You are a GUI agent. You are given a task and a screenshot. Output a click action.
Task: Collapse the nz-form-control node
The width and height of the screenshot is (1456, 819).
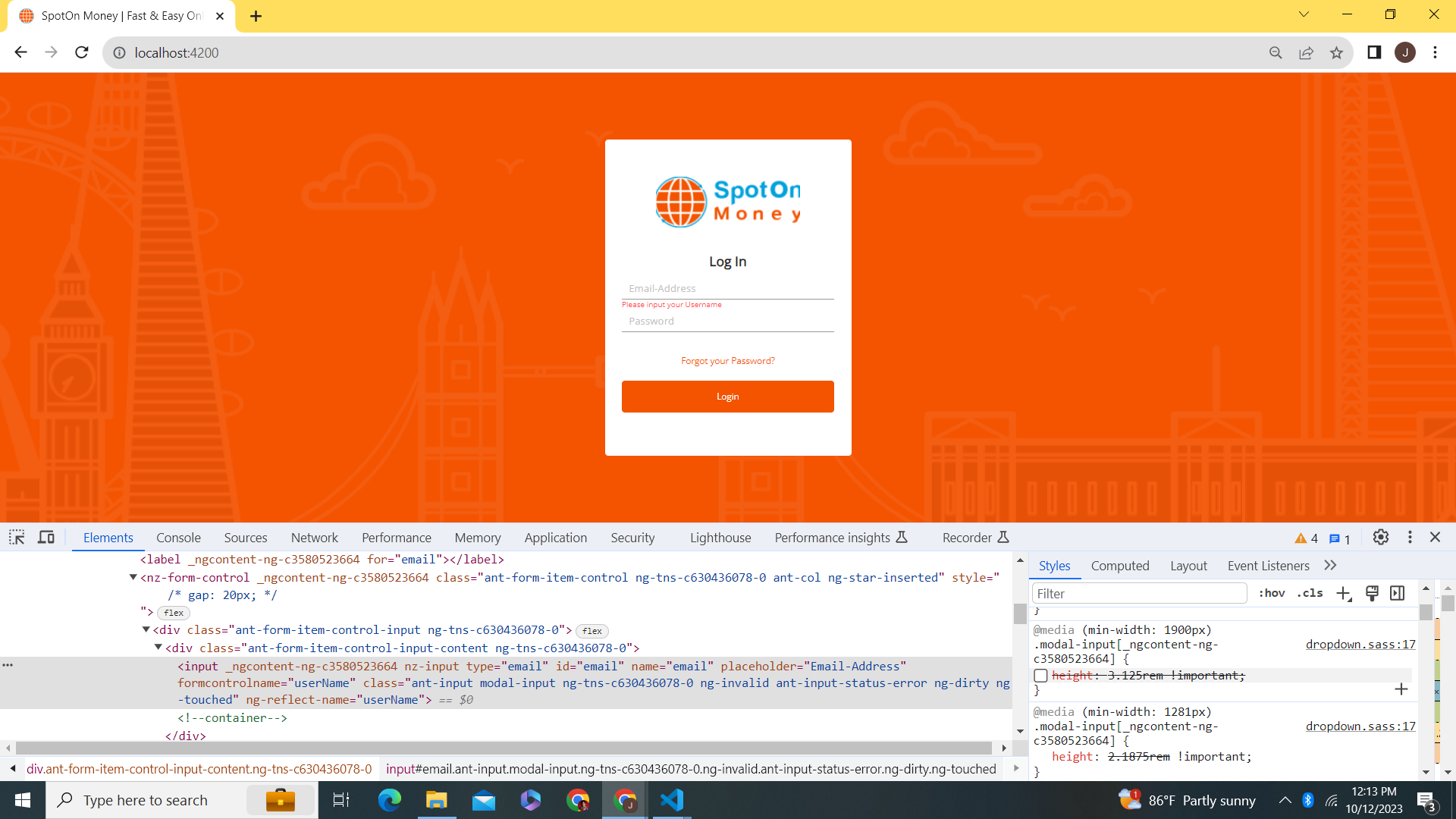tap(133, 577)
